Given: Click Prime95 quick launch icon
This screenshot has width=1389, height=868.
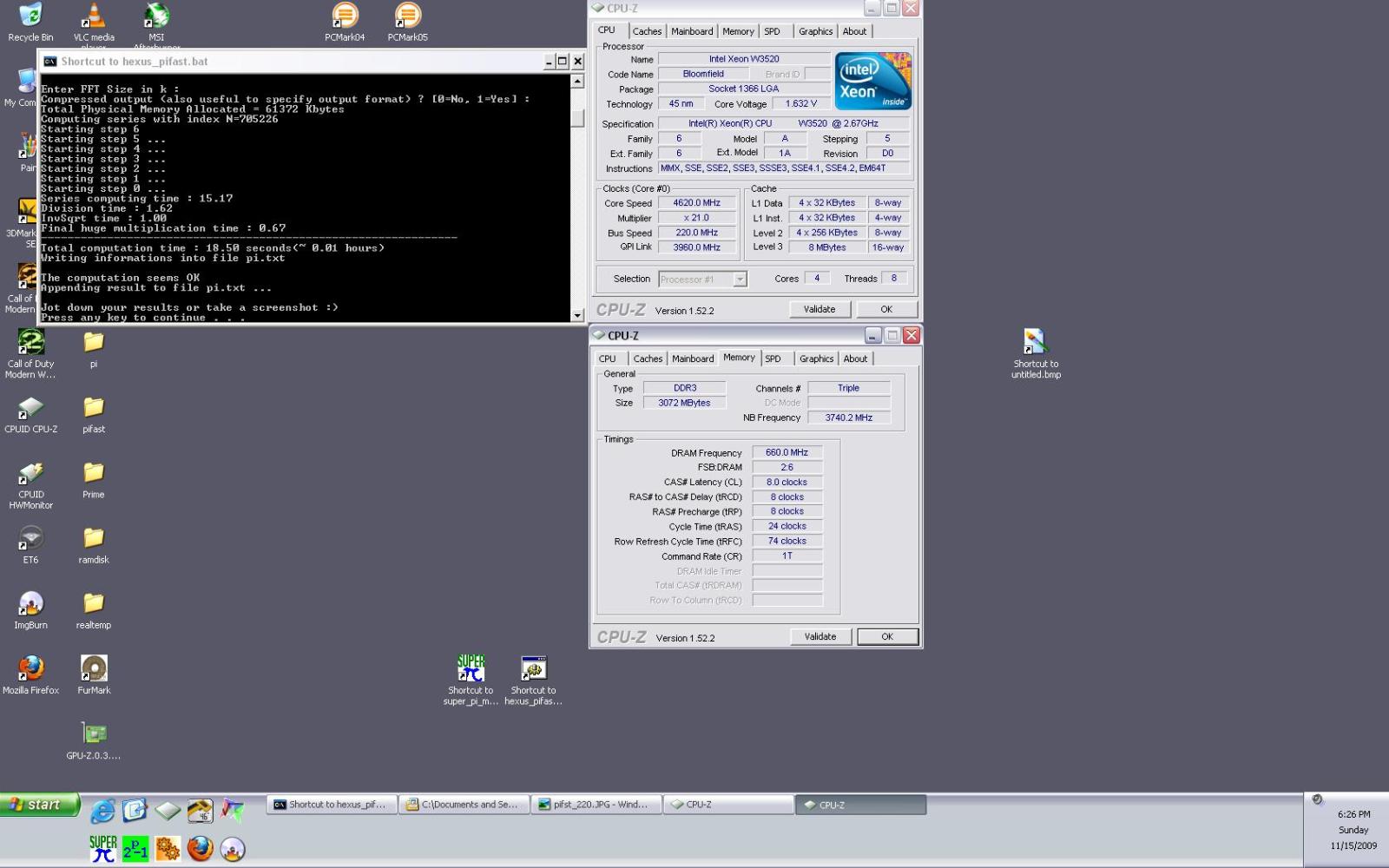Looking at the screenshot, I should point(135,849).
